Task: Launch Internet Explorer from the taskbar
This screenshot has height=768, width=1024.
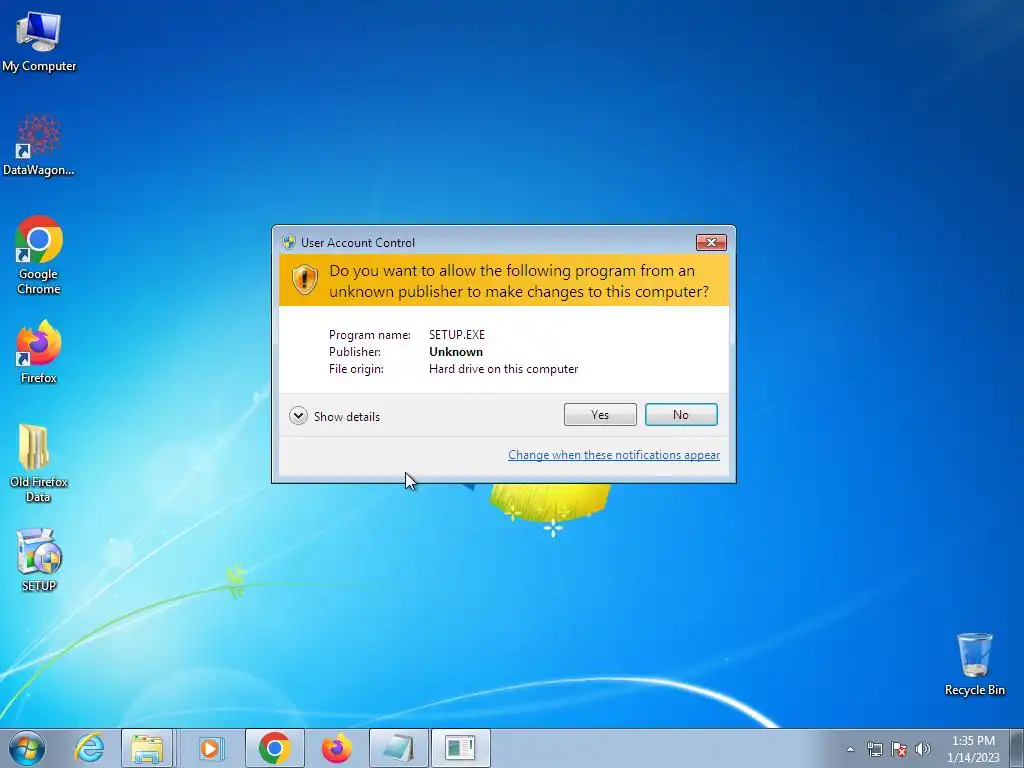Action: point(89,748)
